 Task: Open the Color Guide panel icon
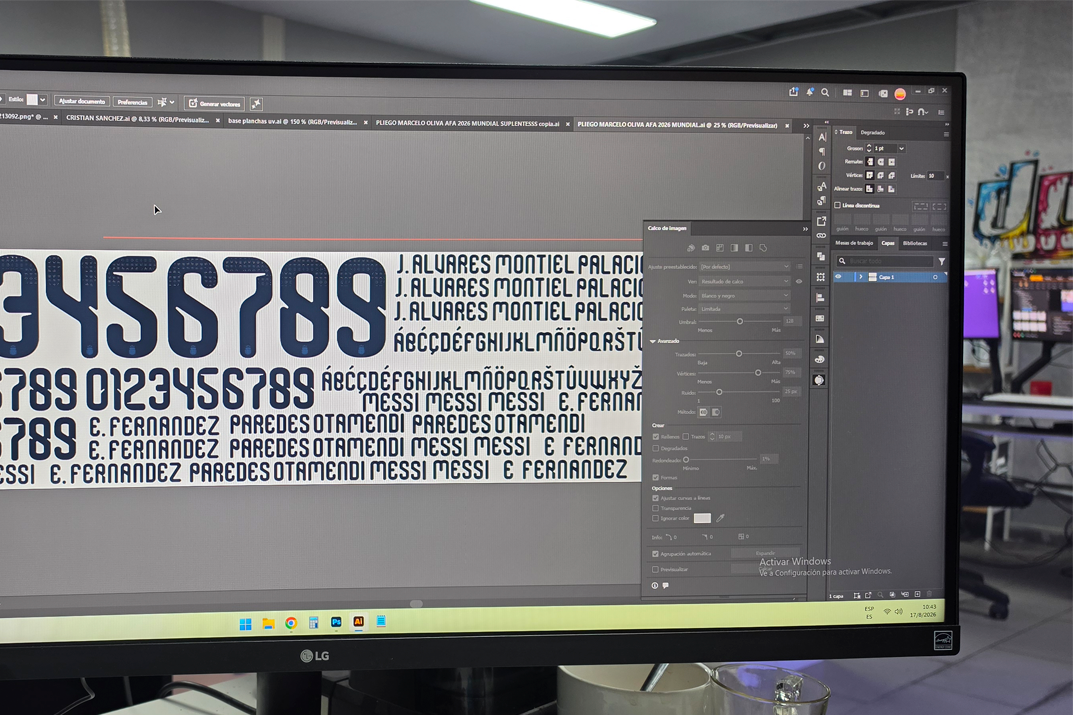[820, 339]
